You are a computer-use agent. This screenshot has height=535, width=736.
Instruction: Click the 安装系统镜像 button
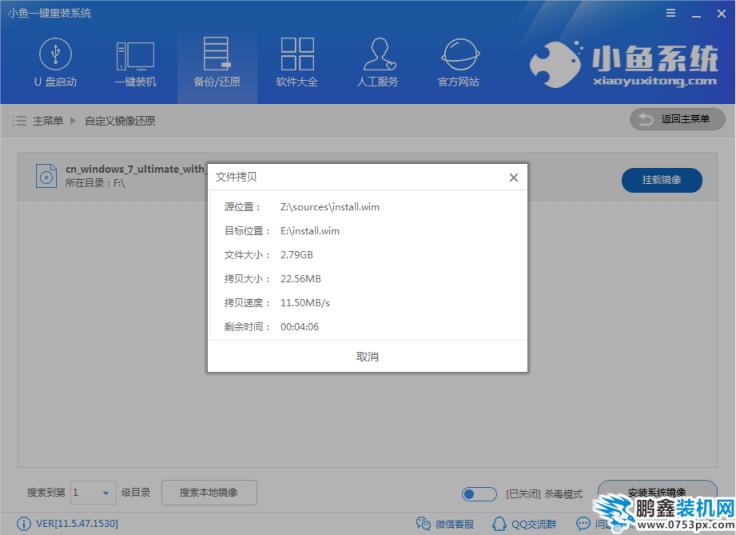tap(657, 492)
